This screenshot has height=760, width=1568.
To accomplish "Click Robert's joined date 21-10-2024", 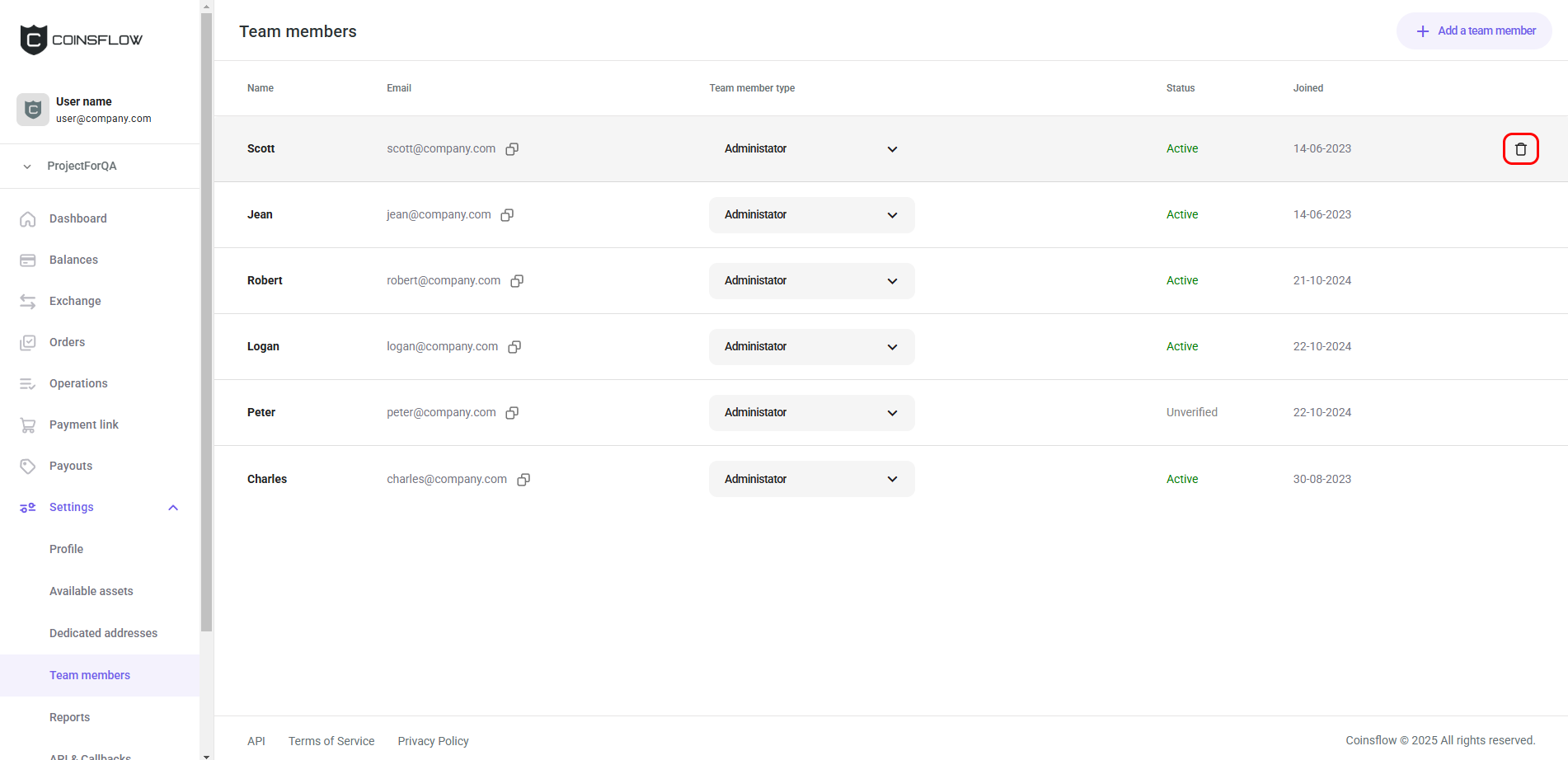I will tap(1322, 280).
